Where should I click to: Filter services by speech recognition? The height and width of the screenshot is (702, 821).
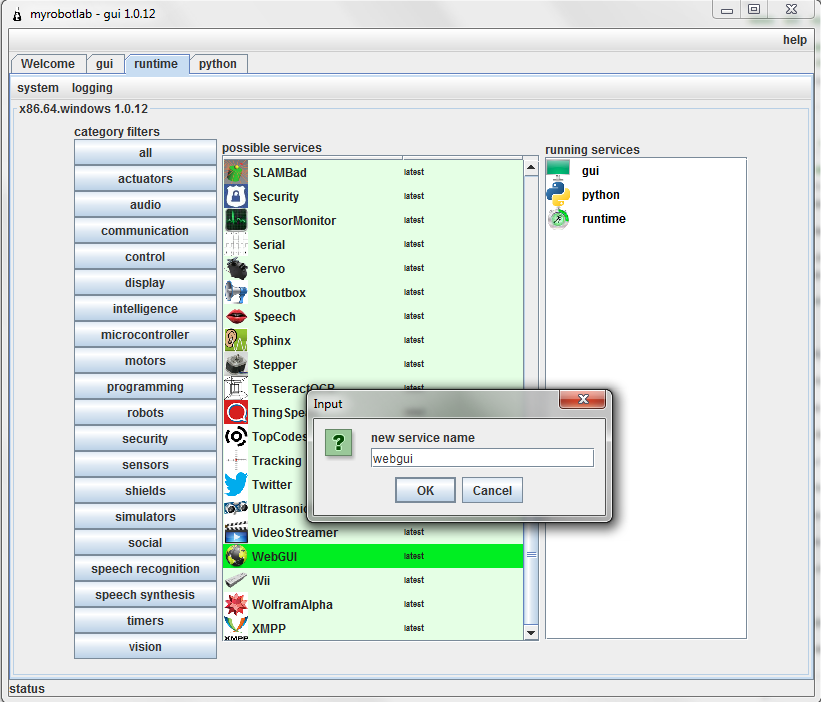[146, 569]
